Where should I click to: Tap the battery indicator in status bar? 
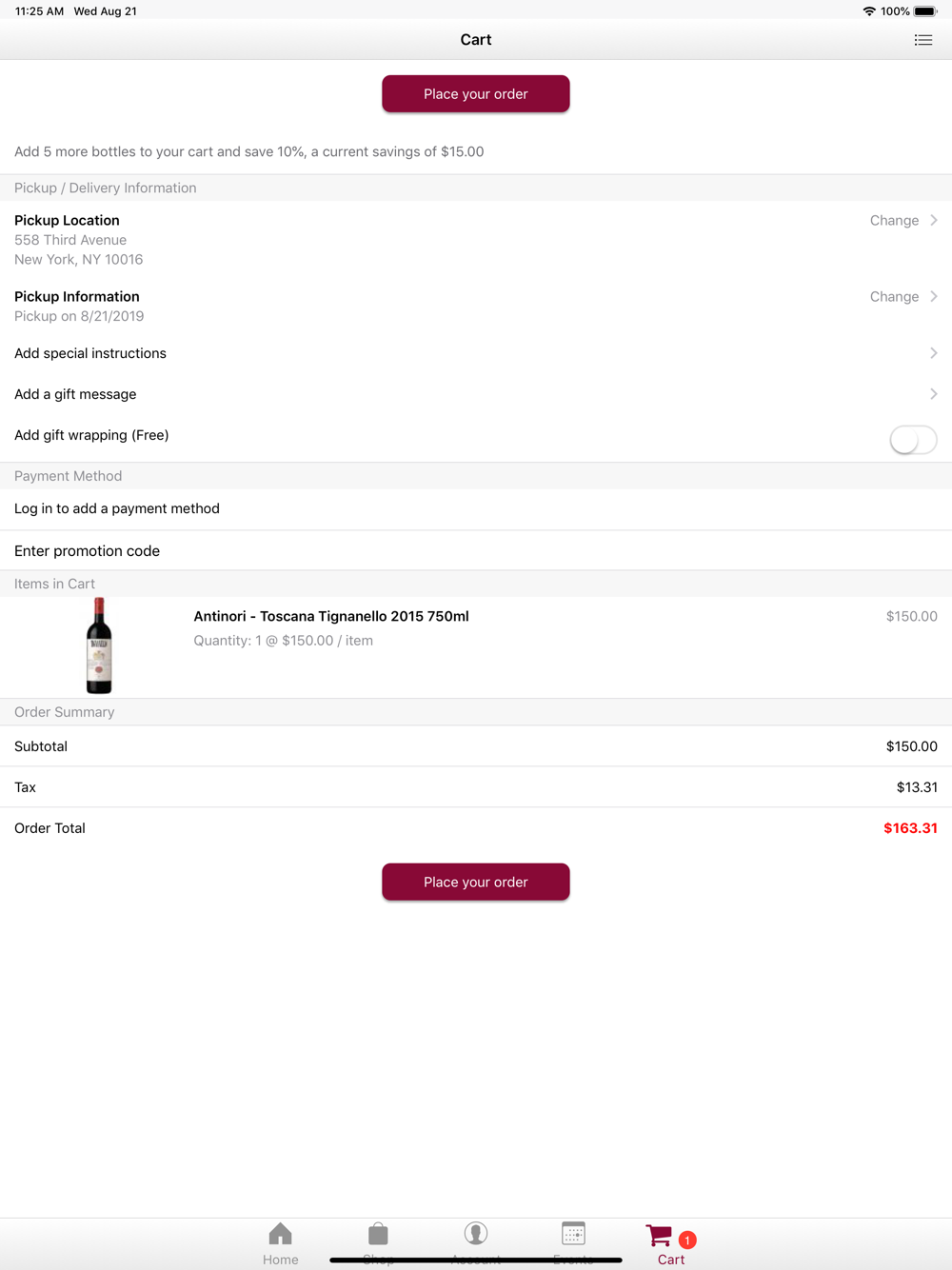pos(925,11)
